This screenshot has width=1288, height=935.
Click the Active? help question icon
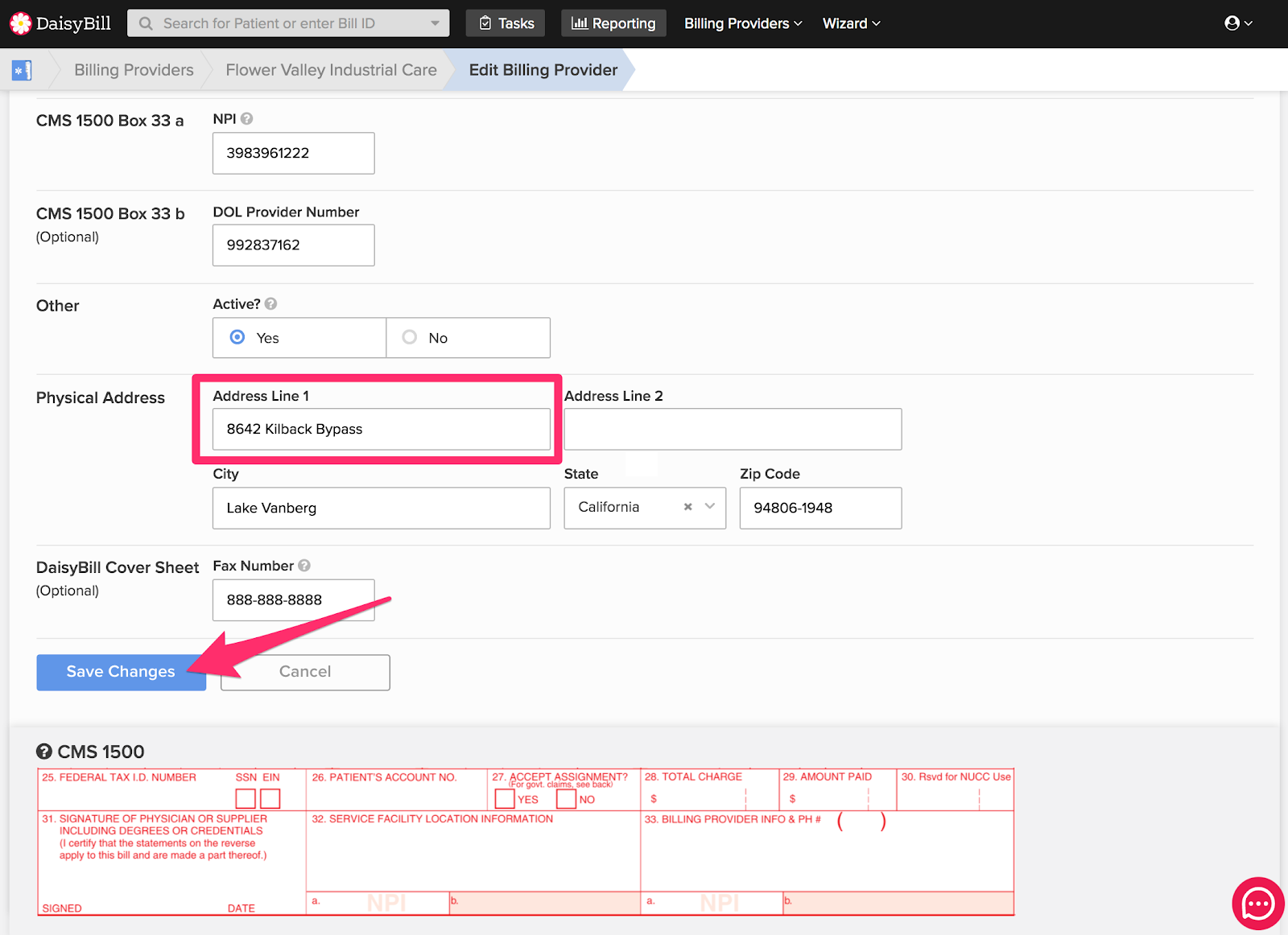click(271, 303)
